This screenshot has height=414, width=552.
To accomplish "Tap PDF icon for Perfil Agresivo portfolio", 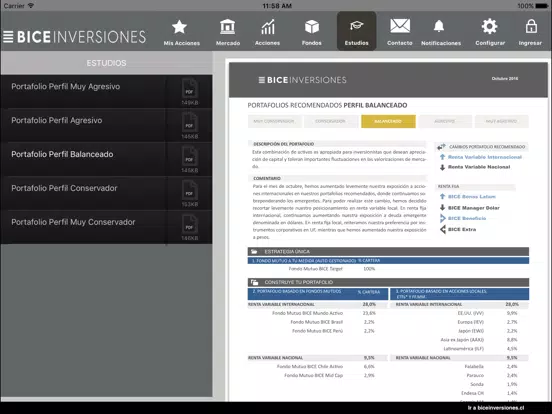I will pos(189,122).
